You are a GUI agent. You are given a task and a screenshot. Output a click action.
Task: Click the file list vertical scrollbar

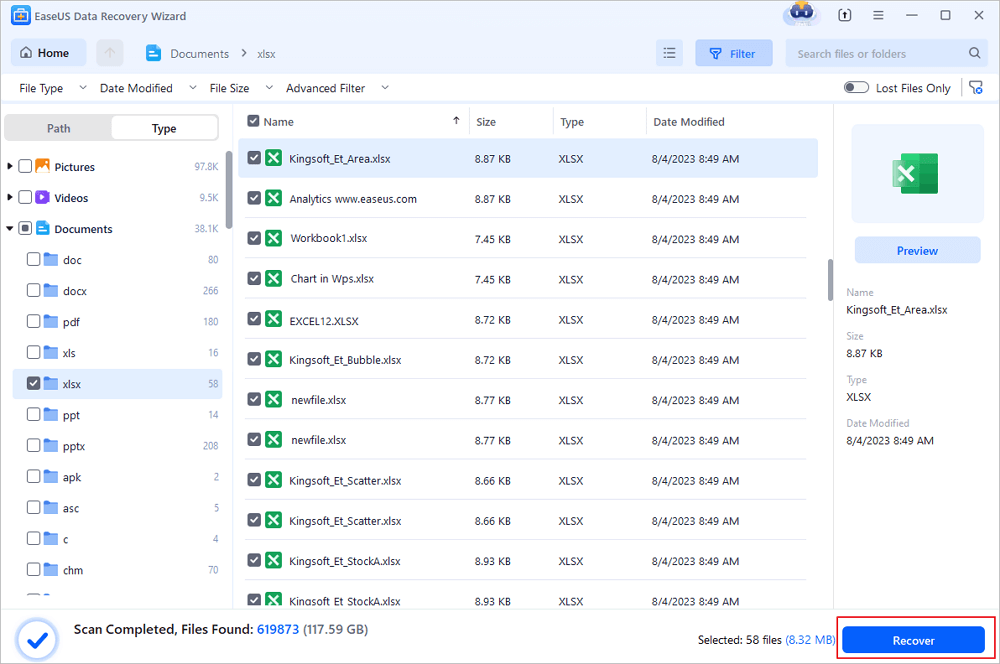[830, 279]
